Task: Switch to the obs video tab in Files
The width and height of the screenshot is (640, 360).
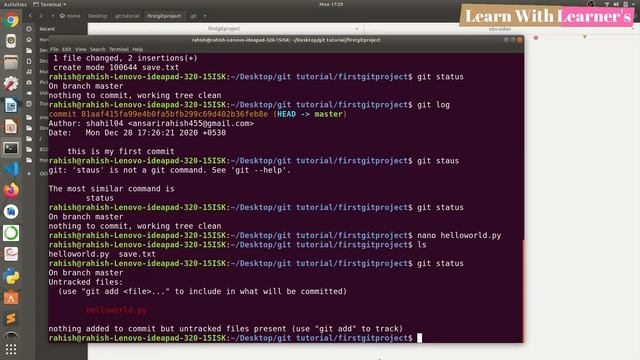Action: (x=500, y=29)
